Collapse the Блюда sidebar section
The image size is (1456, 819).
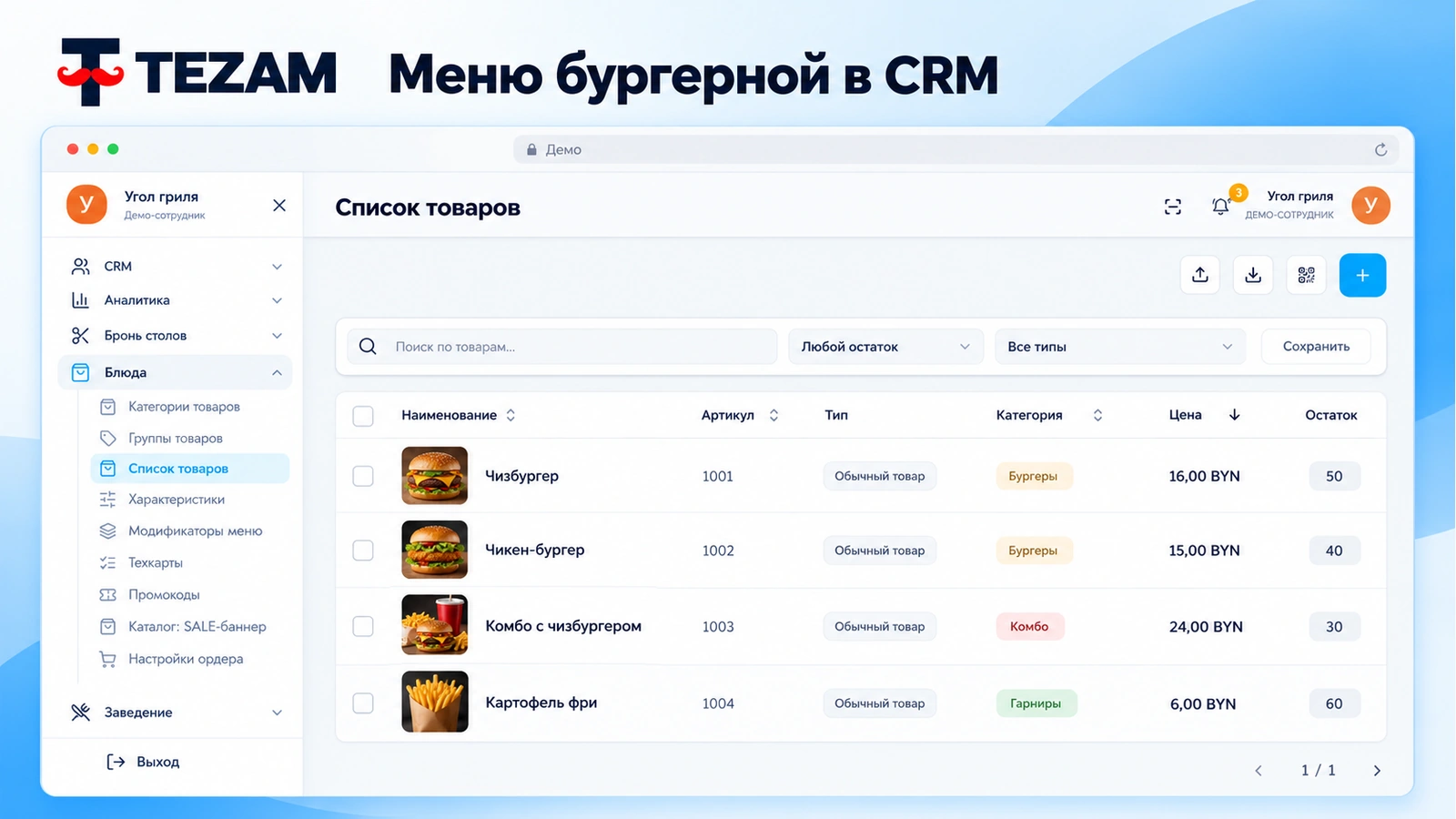(175, 372)
